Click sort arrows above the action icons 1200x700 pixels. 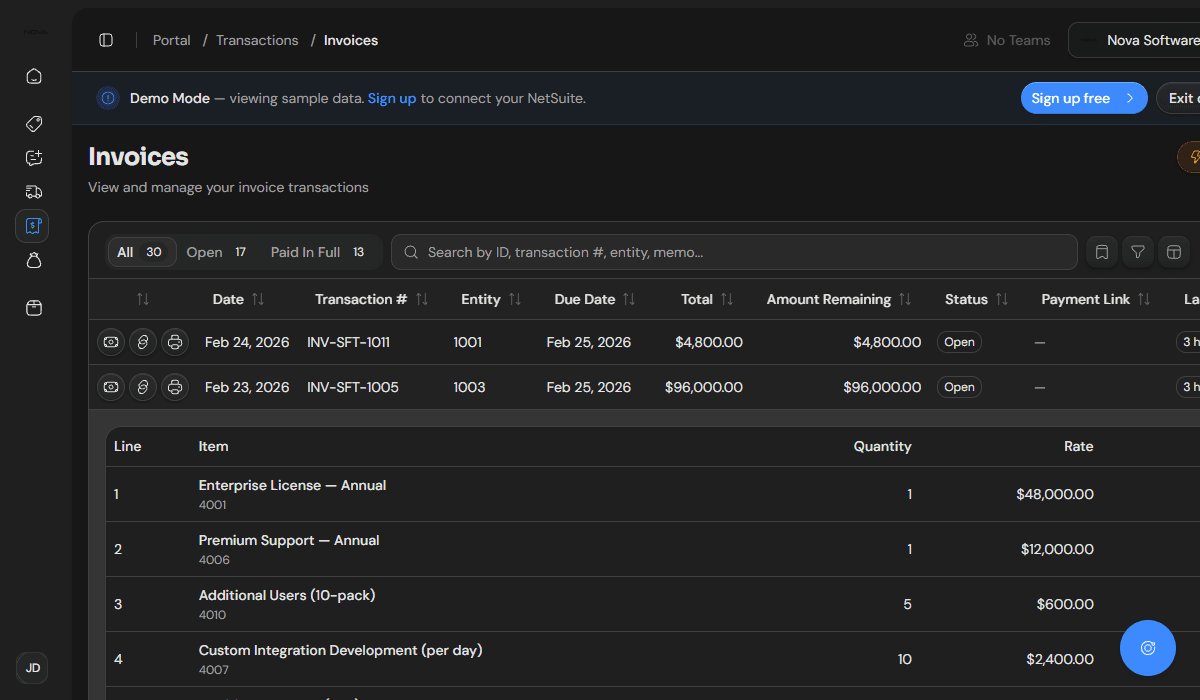pos(143,299)
